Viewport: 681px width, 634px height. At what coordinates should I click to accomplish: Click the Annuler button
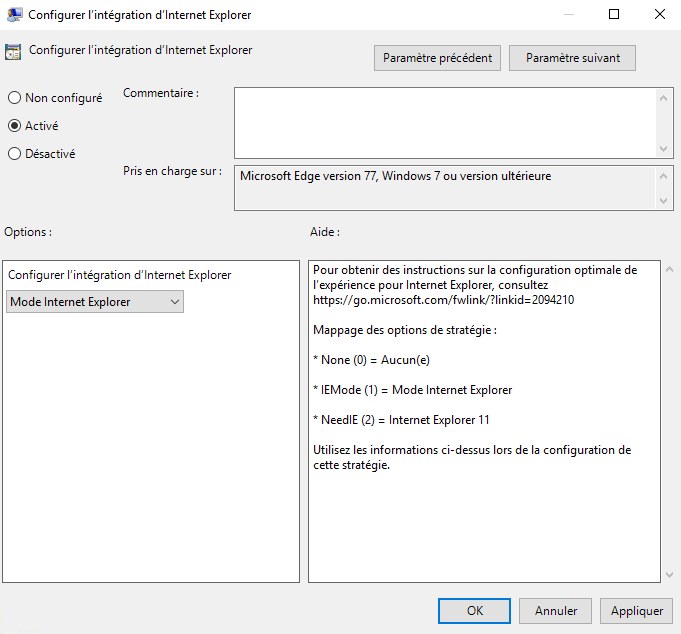tap(556, 611)
